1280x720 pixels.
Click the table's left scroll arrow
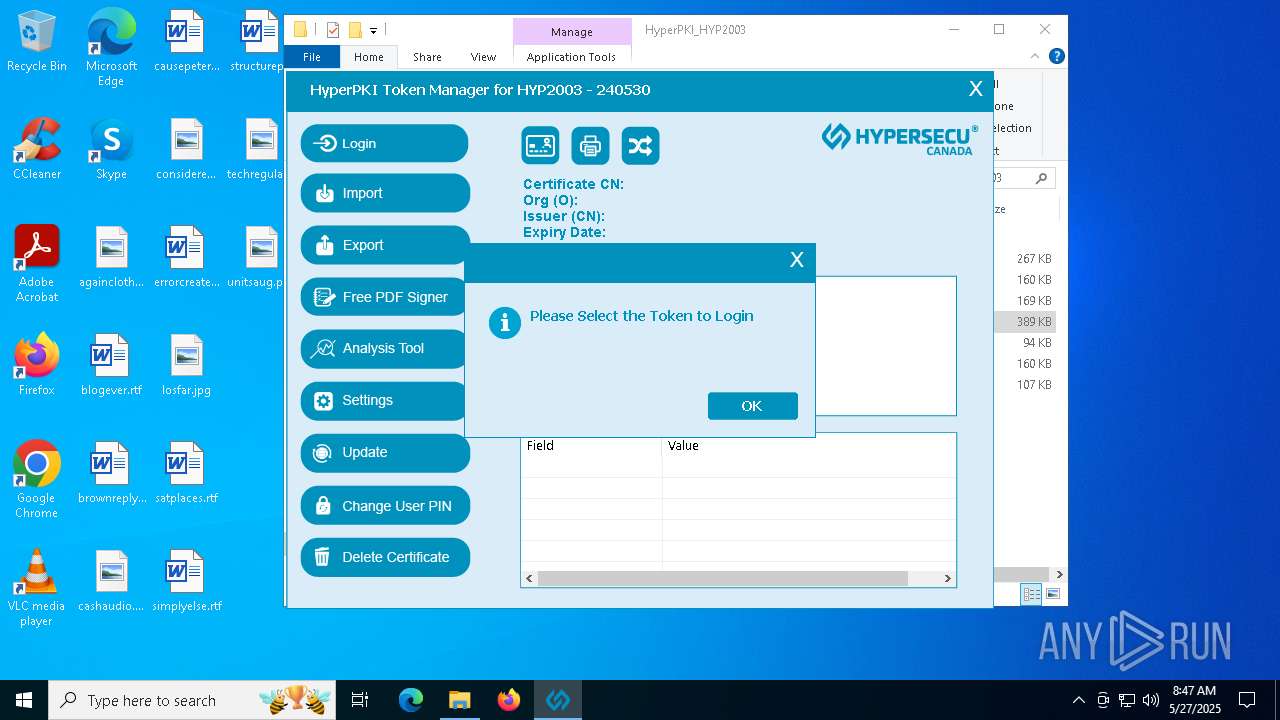click(x=530, y=578)
